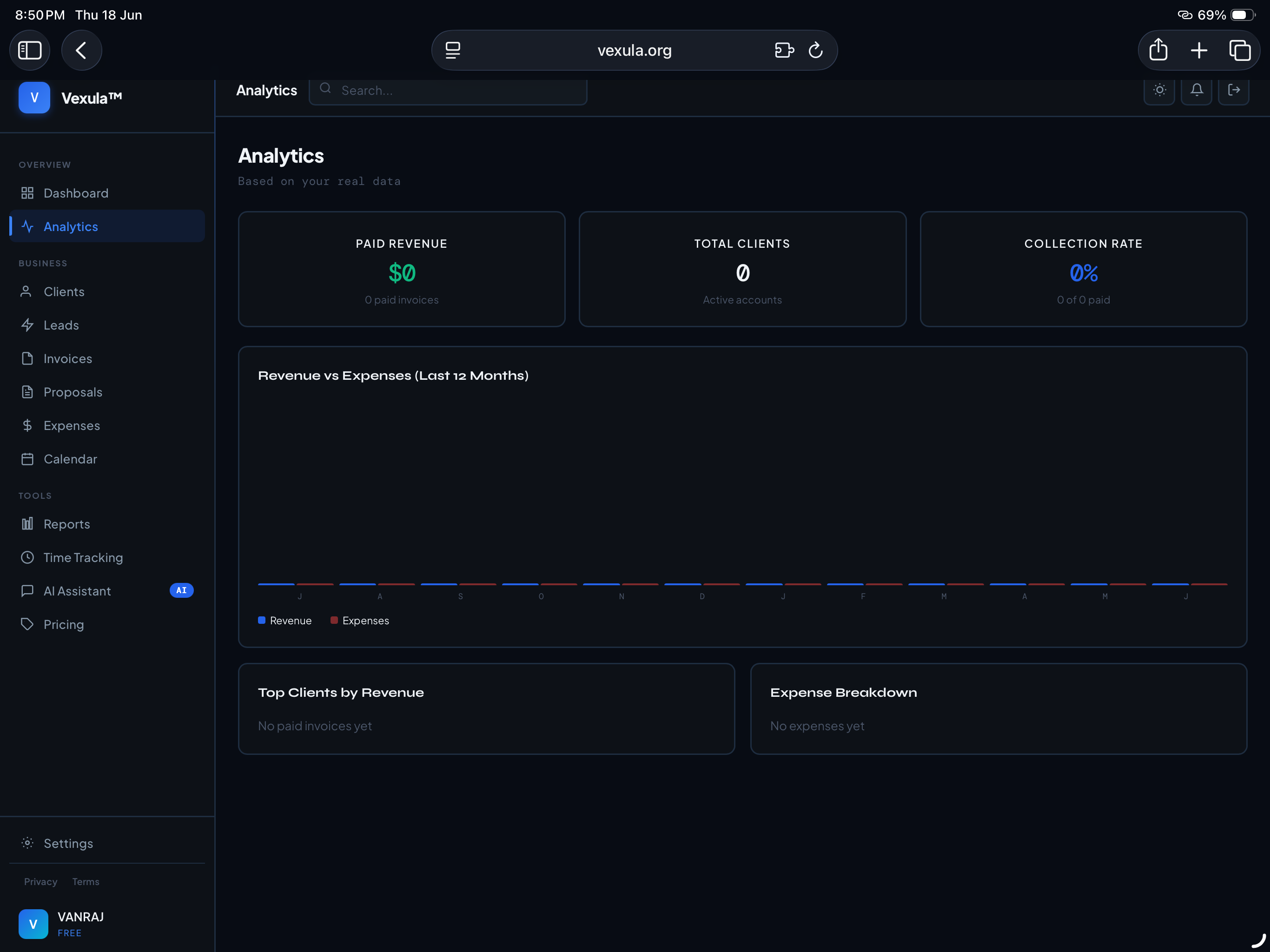Toggle light/dark theme sun icon
Viewport: 1270px width, 952px height.
(1159, 90)
